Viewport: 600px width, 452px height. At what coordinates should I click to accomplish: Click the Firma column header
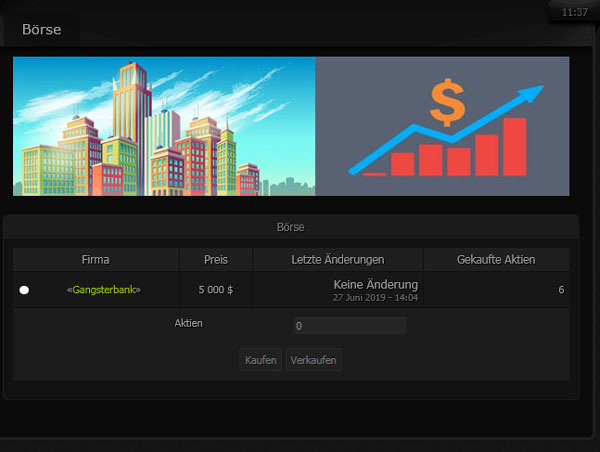click(96, 260)
